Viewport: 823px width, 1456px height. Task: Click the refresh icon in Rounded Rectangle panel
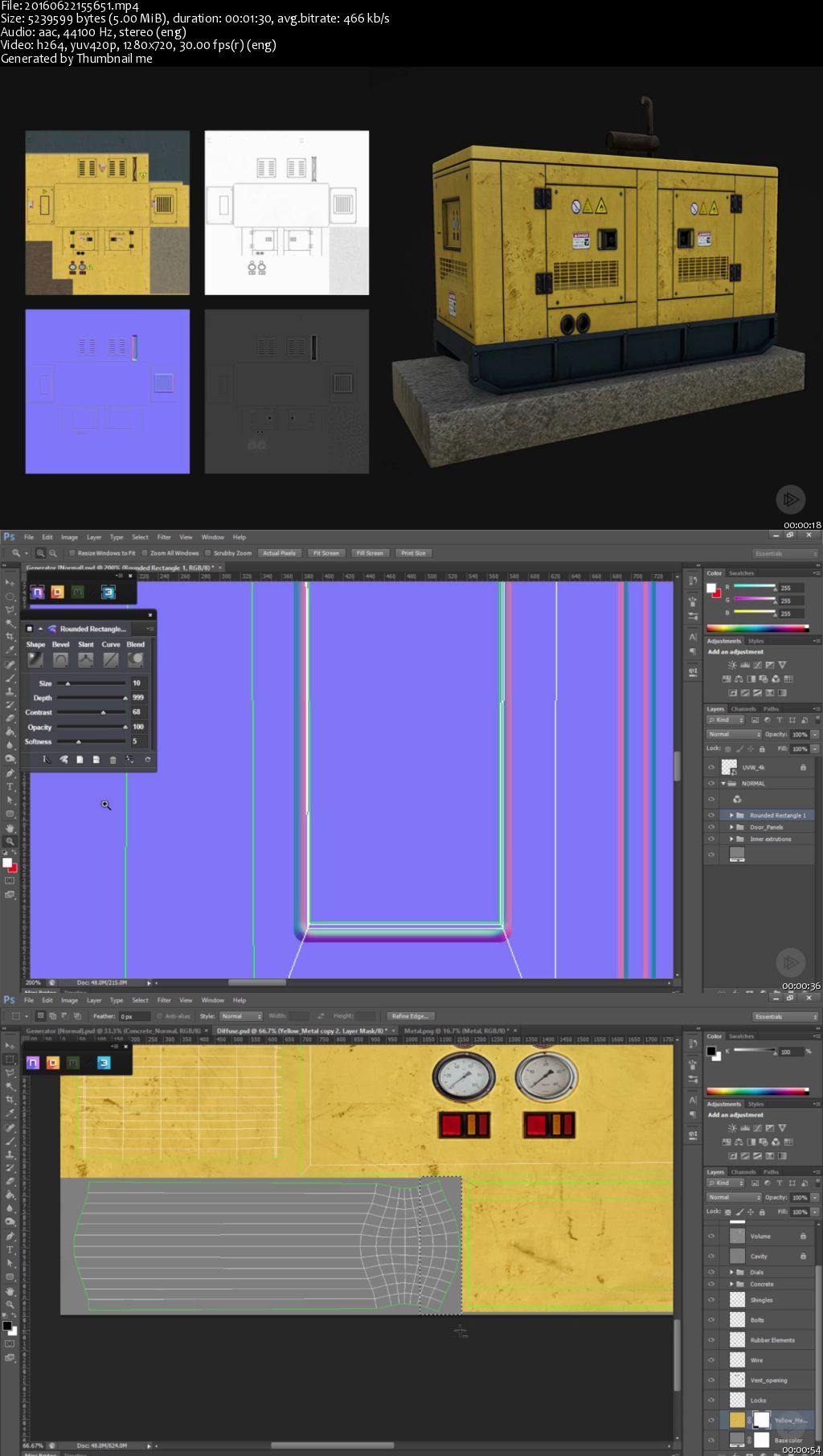tap(147, 760)
